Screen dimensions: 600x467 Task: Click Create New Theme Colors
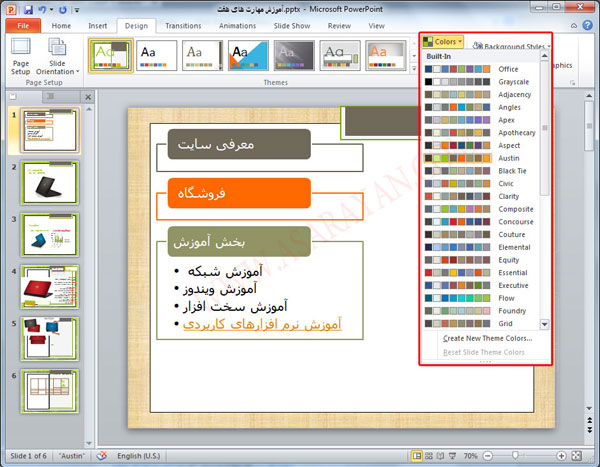[x=487, y=338]
